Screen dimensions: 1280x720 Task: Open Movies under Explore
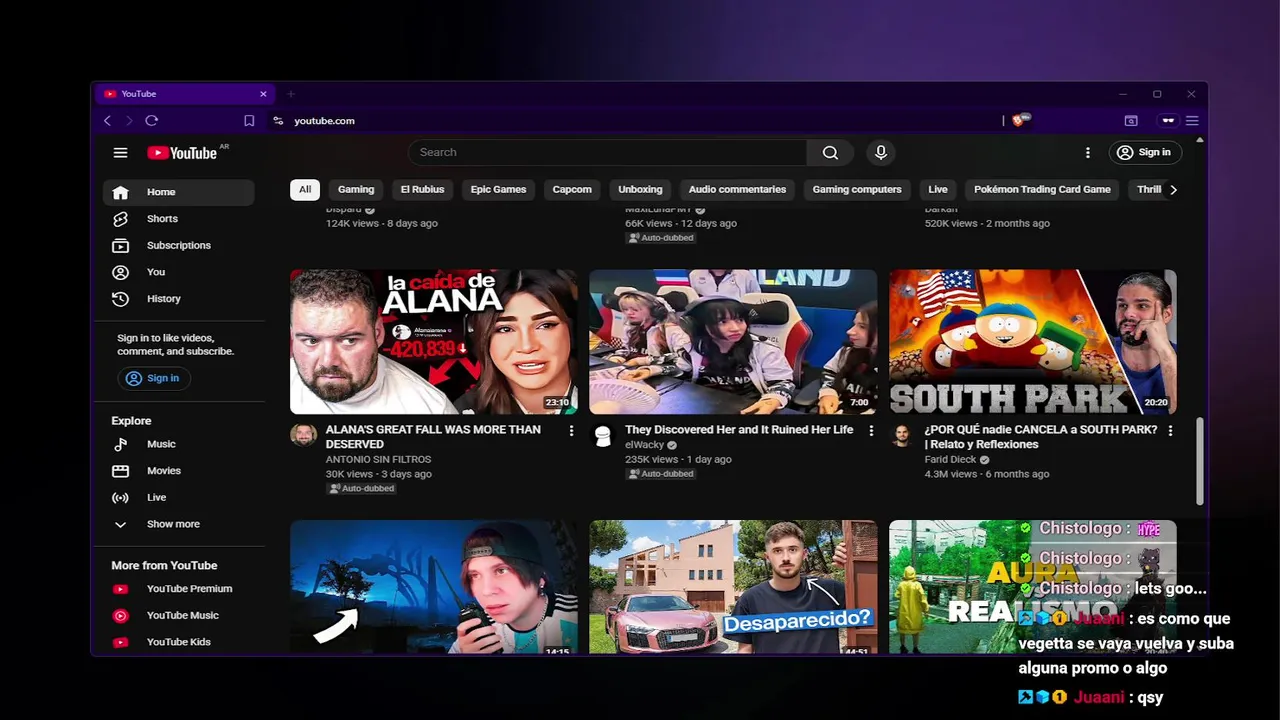pyautogui.click(x=179, y=471)
